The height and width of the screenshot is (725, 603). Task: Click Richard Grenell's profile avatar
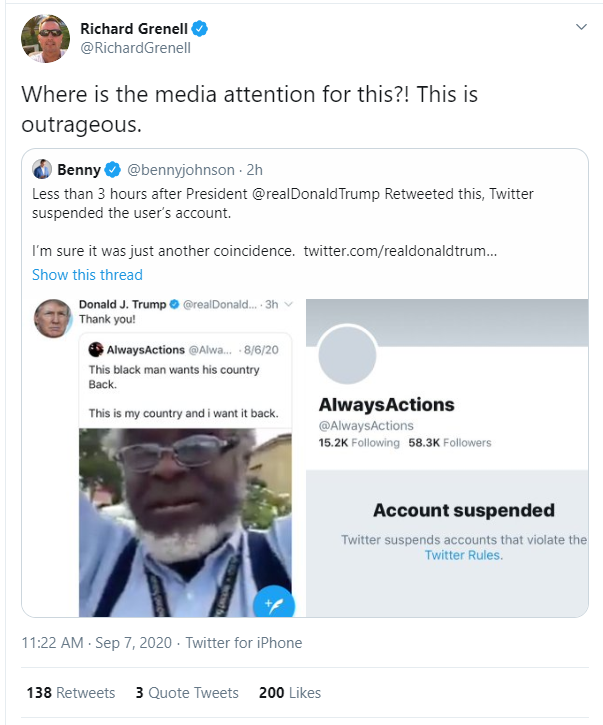coord(46,39)
